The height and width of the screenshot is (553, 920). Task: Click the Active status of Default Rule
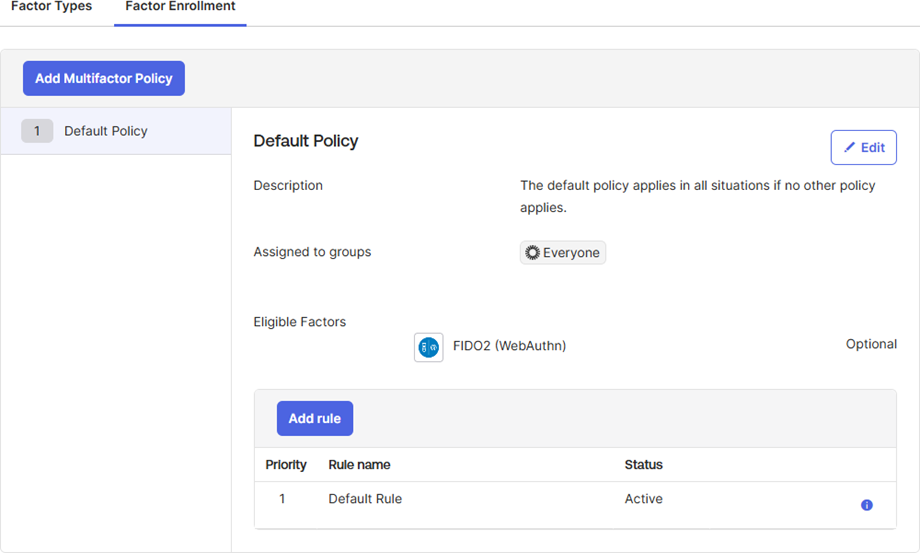pyautogui.click(x=643, y=498)
